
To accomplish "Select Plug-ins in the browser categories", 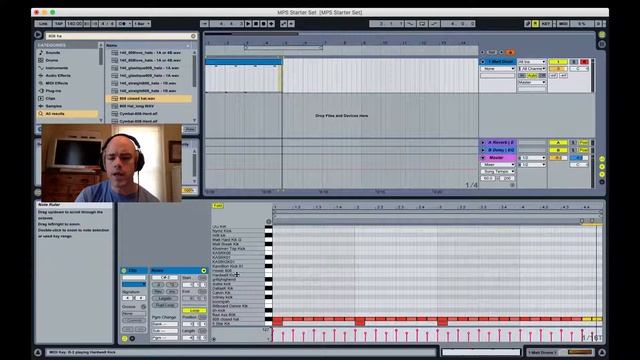I will 53,91.
